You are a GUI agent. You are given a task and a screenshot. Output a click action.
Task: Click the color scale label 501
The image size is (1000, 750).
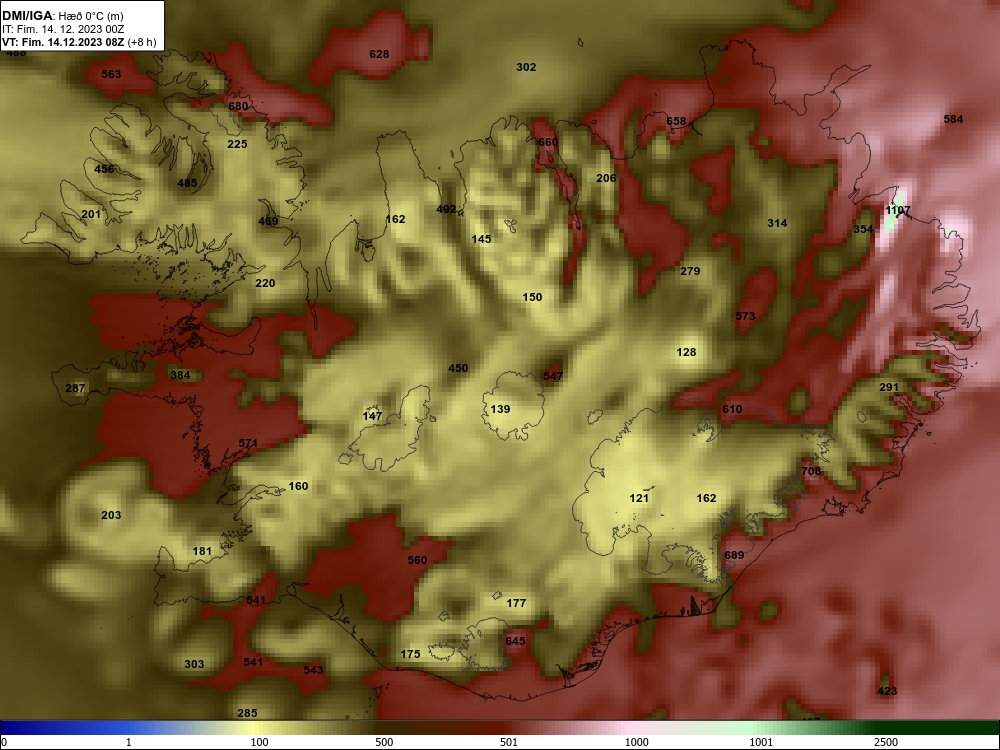point(509,742)
